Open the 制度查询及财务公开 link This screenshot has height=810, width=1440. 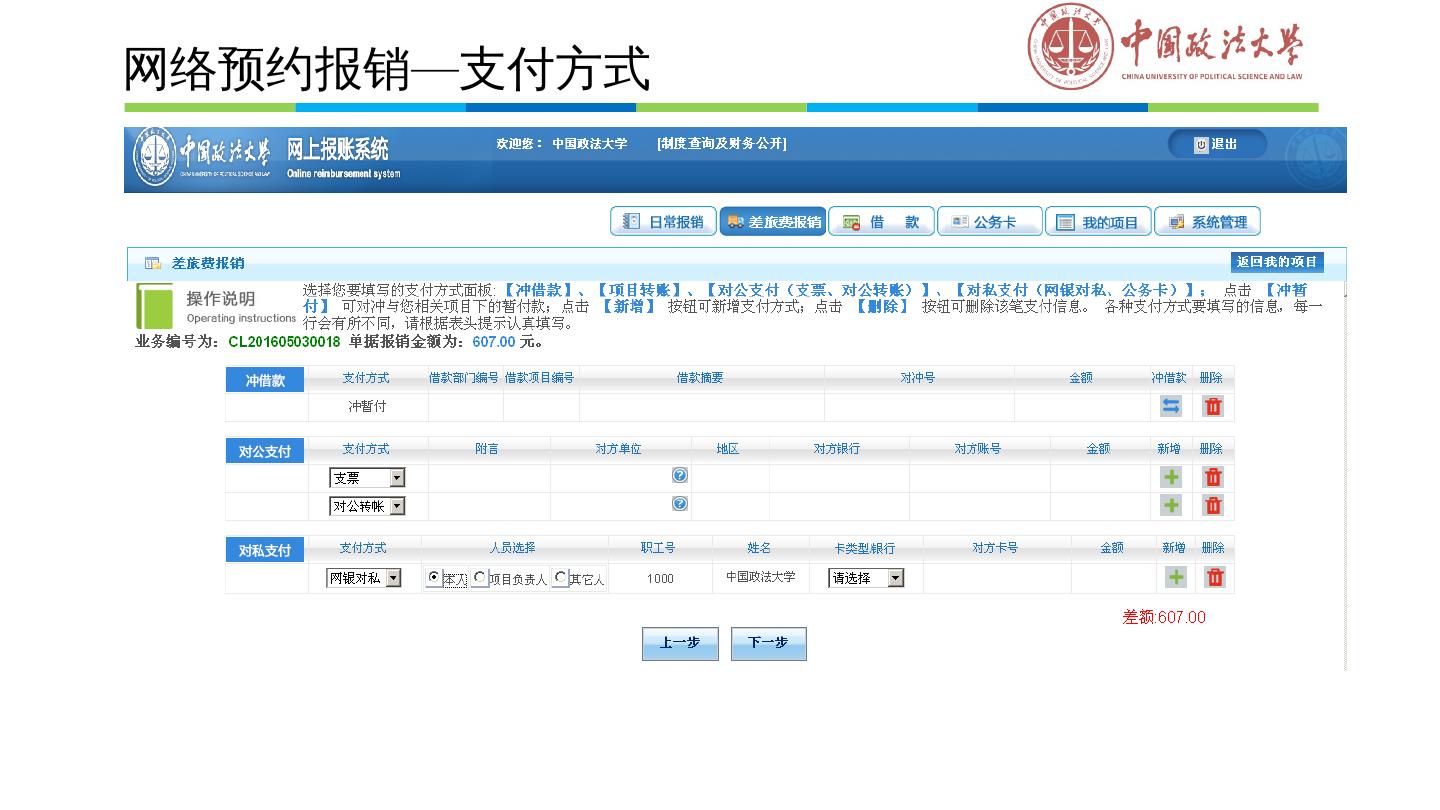pyautogui.click(x=722, y=144)
